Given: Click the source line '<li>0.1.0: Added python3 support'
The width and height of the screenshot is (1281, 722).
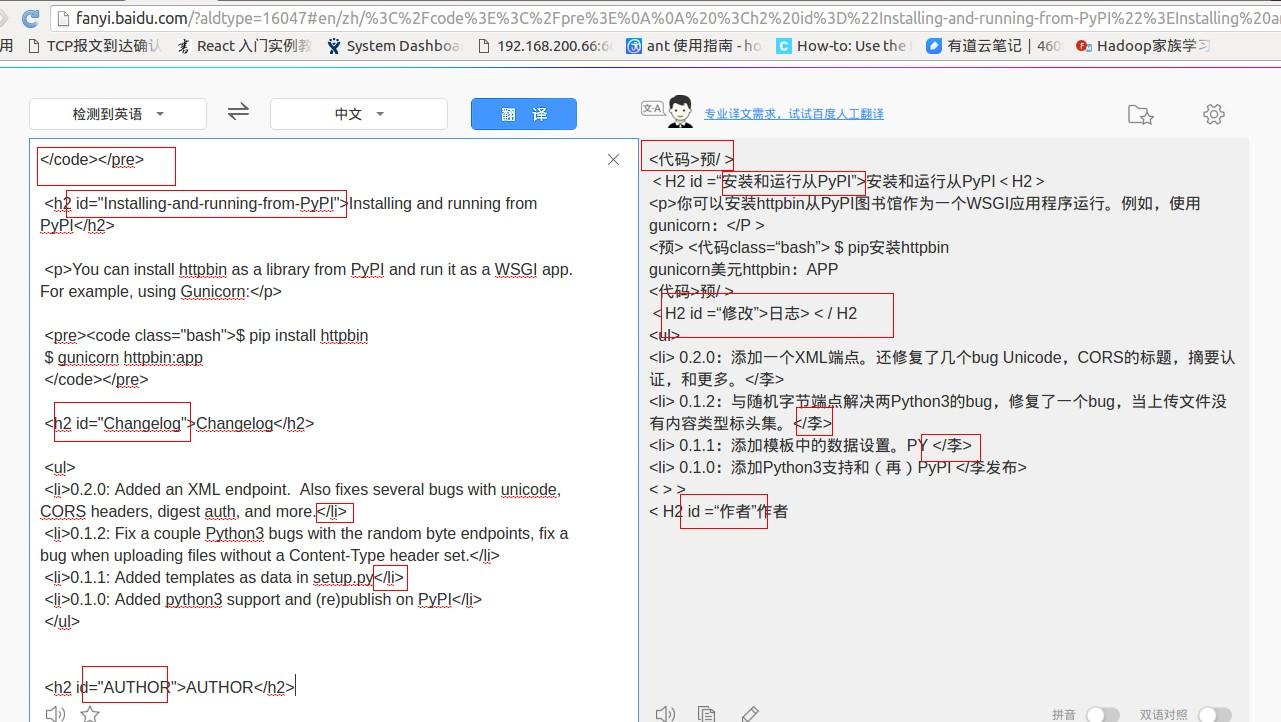Looking at the screenshot, I should [263, 599].
